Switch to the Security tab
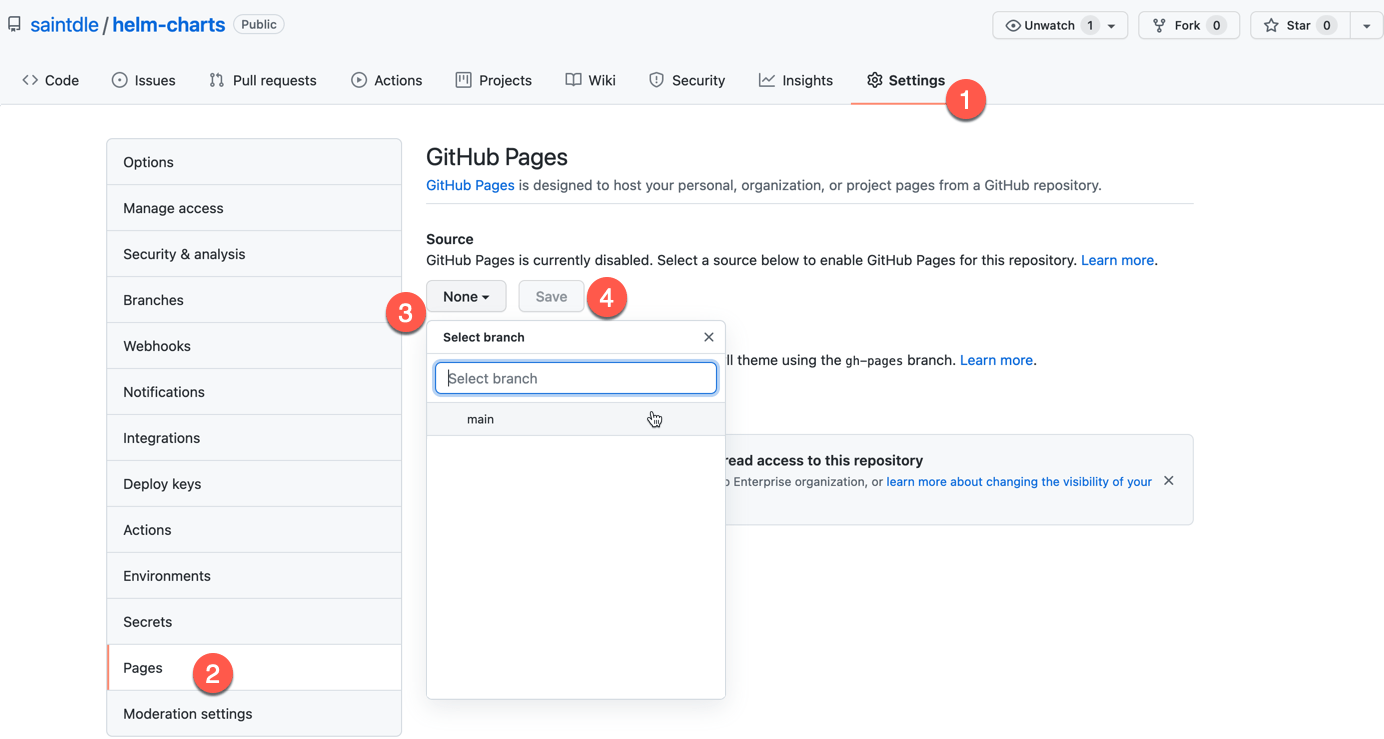Viewport: 1384px width, 739px height. click(x=687, y=80)
